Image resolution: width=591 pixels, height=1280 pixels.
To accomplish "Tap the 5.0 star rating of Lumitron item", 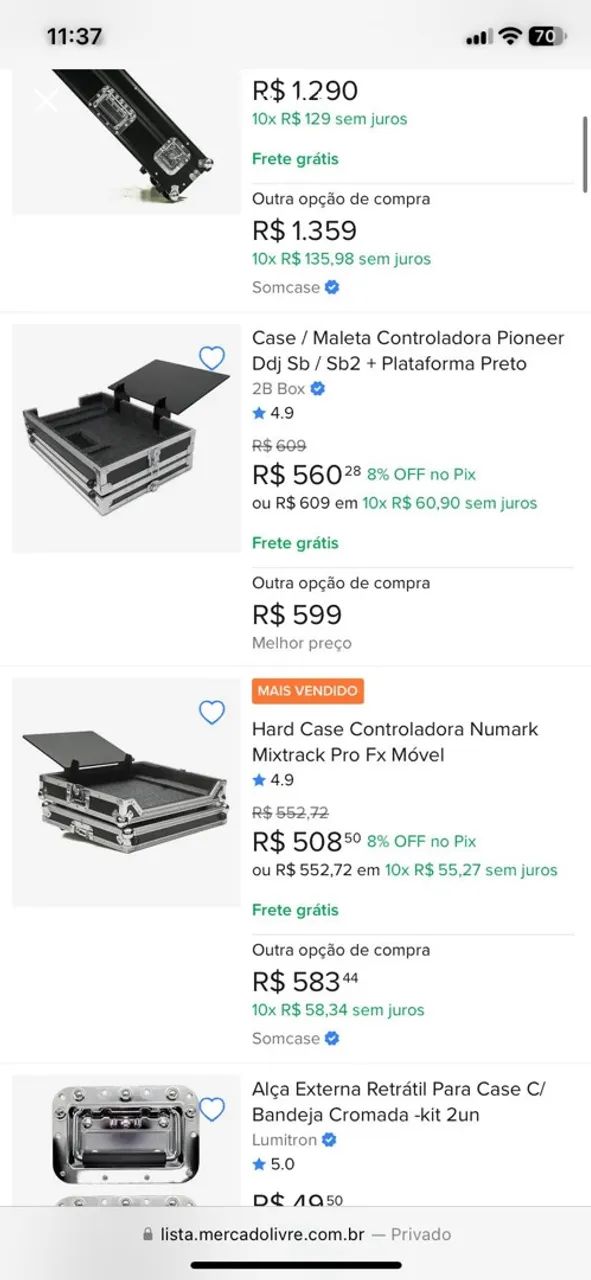I will click(273, 1164).
